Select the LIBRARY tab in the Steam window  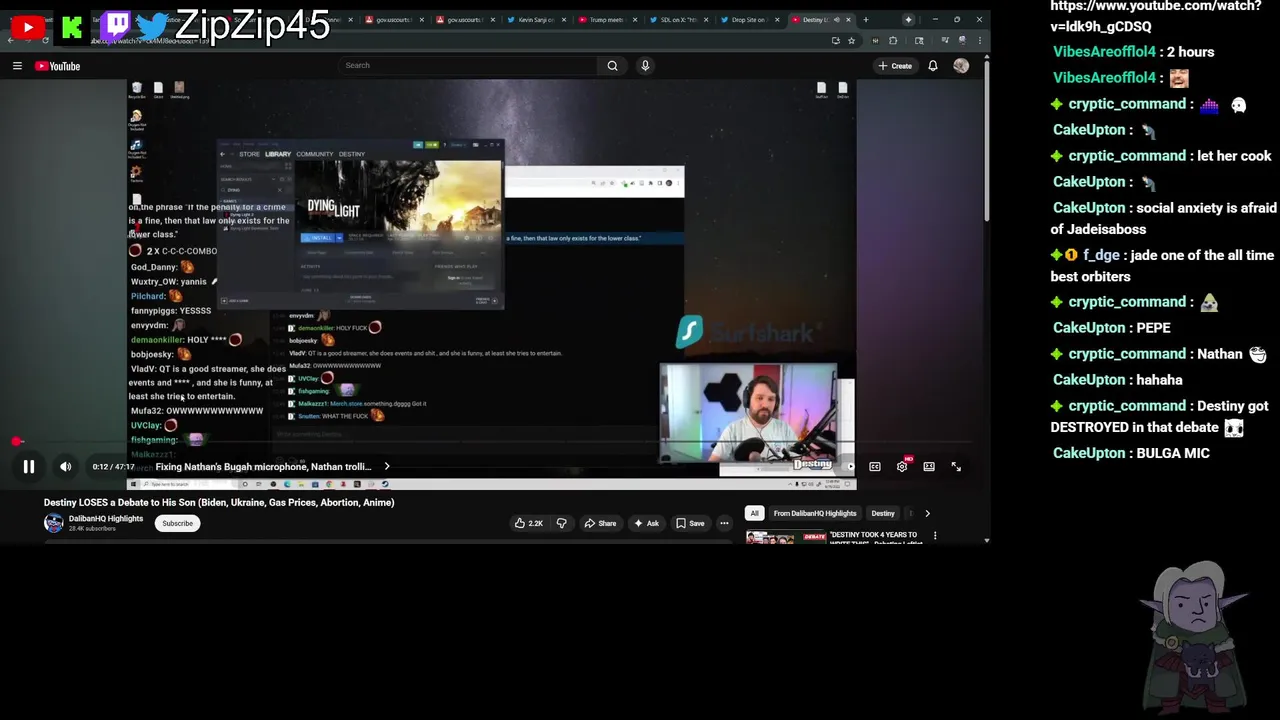[x=278, y=154]
